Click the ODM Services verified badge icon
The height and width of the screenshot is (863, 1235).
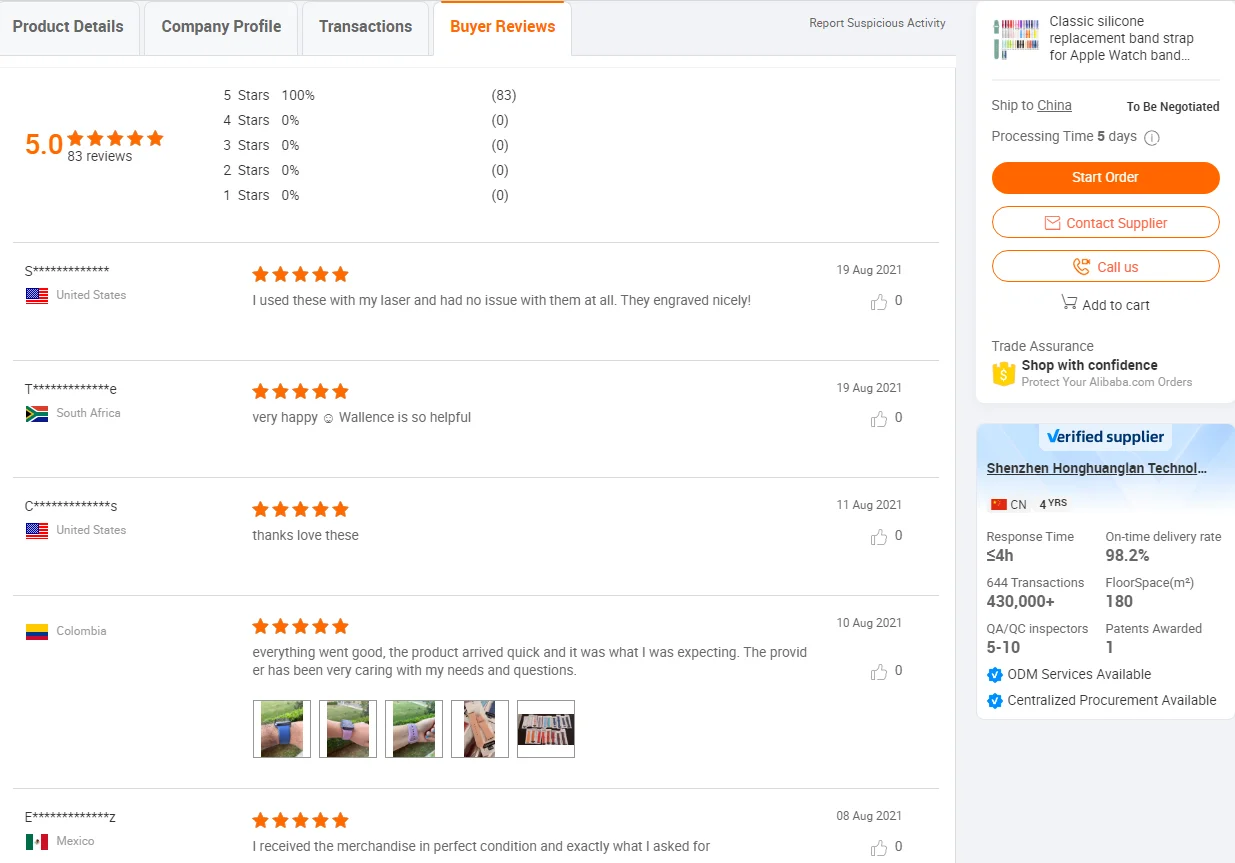pos(995,675)
